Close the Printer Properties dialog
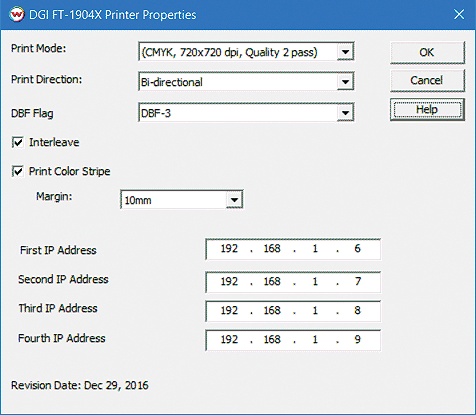 (x=459, y=14)
